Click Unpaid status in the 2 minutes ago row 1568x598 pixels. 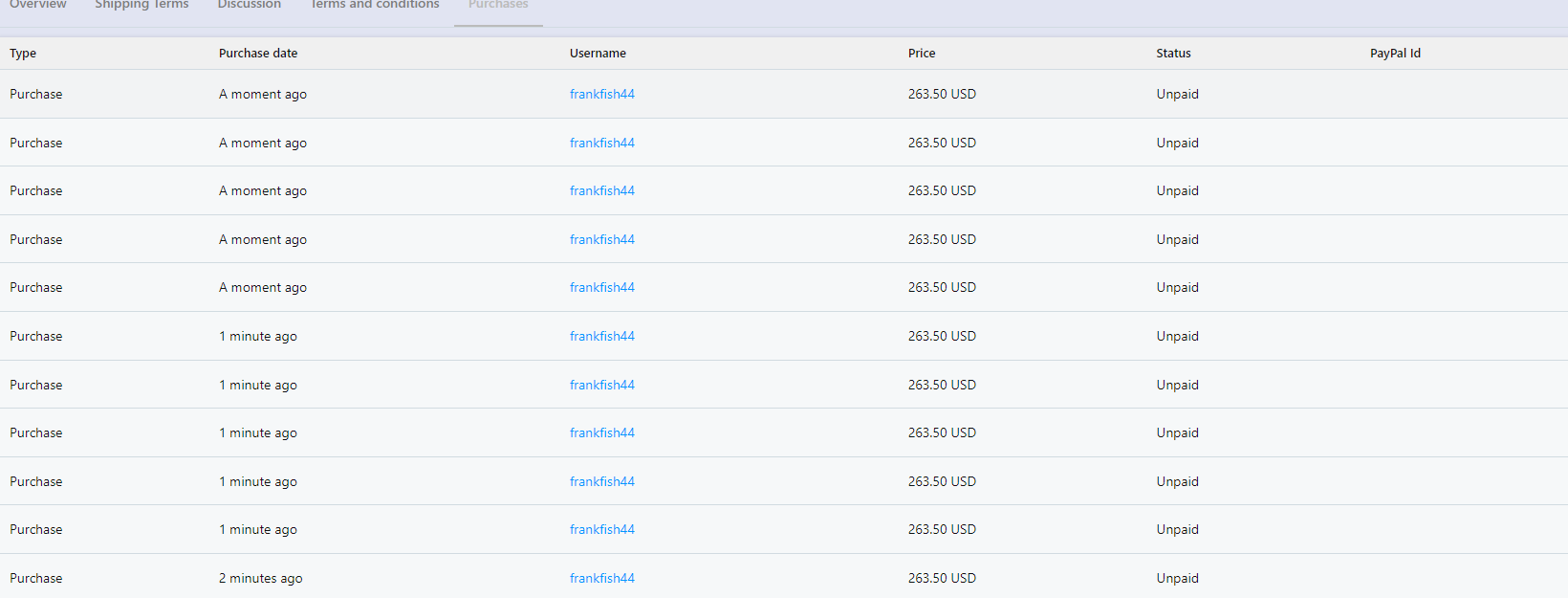tap(1177, 578)
